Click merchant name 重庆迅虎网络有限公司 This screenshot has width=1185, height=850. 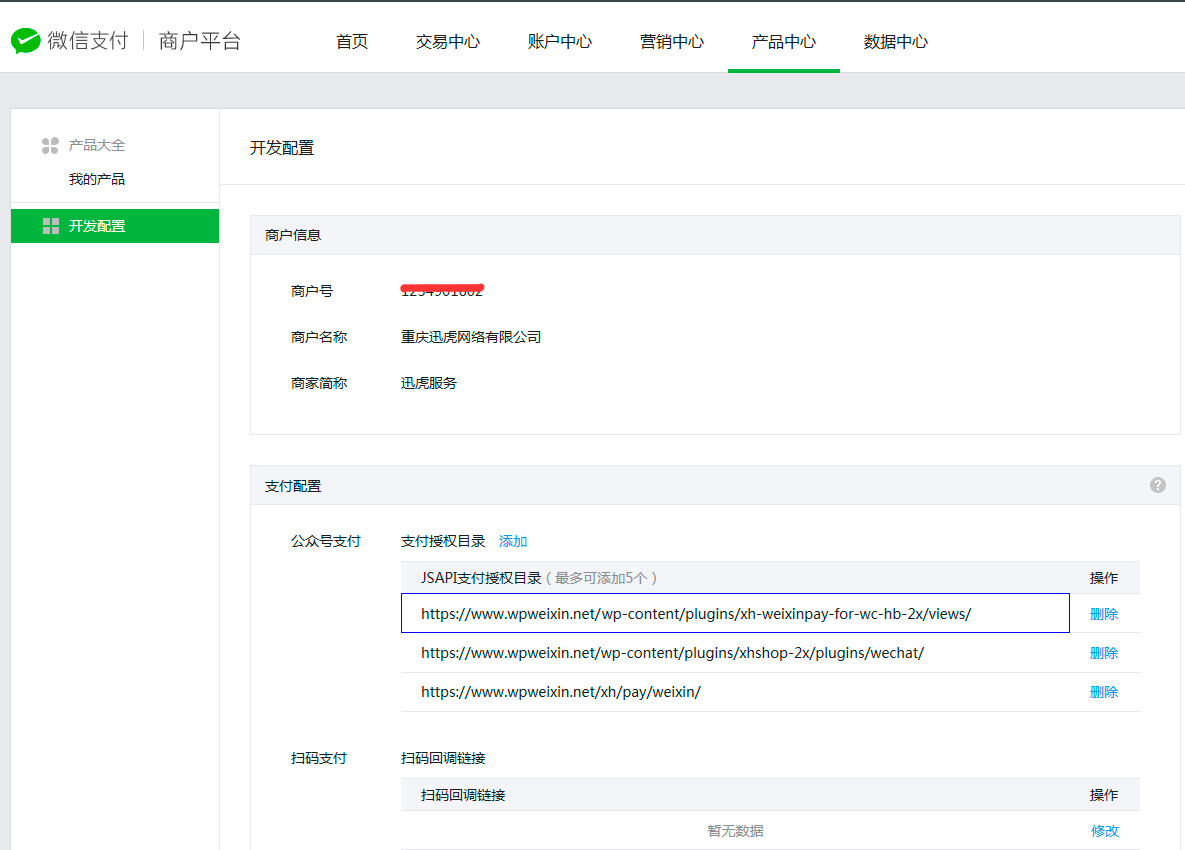[471, 337]
